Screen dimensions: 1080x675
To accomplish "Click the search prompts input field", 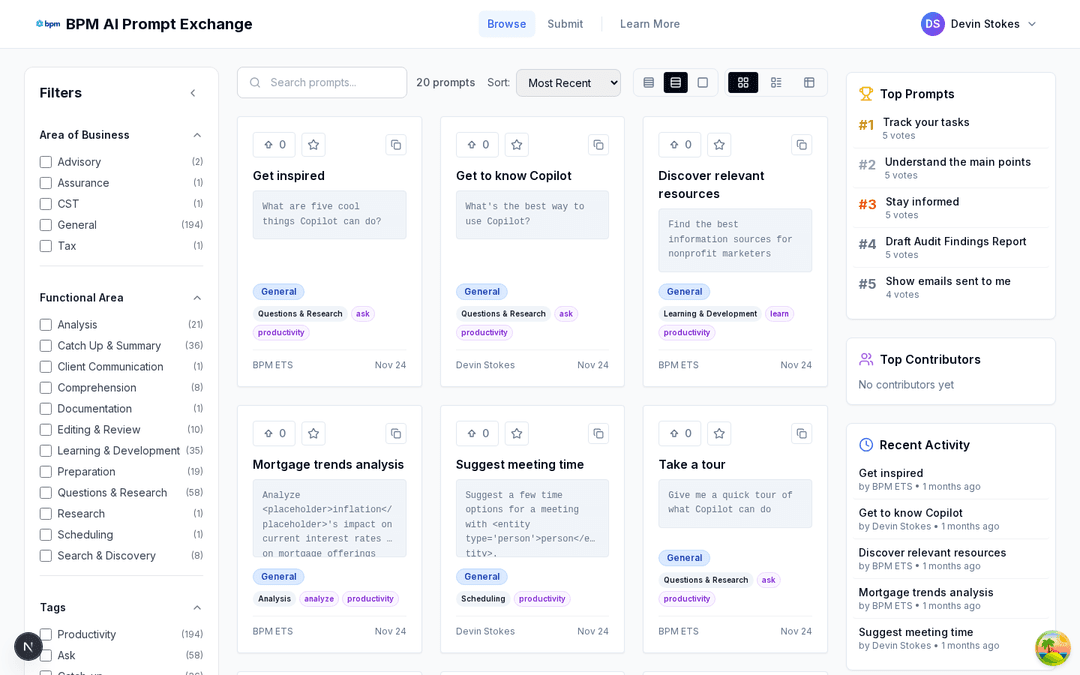I will pos(322,82).
